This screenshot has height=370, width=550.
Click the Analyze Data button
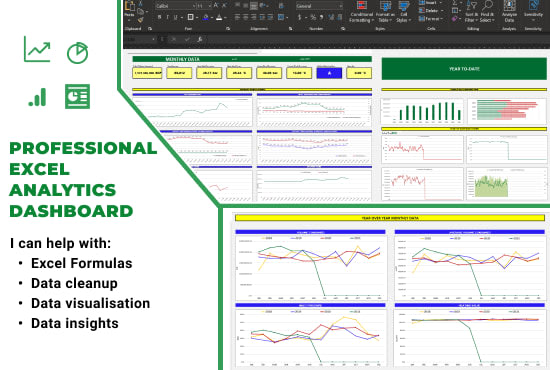(x=509, y=12)
